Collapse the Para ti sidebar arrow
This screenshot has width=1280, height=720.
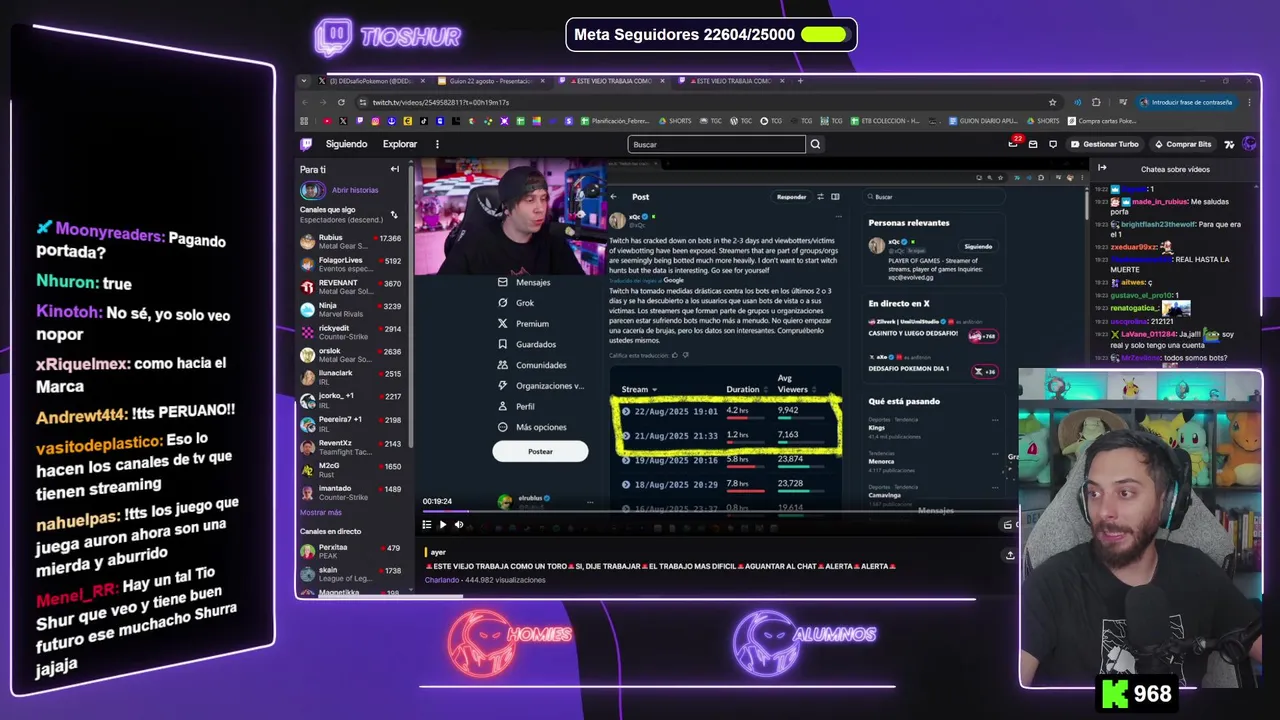394,169
